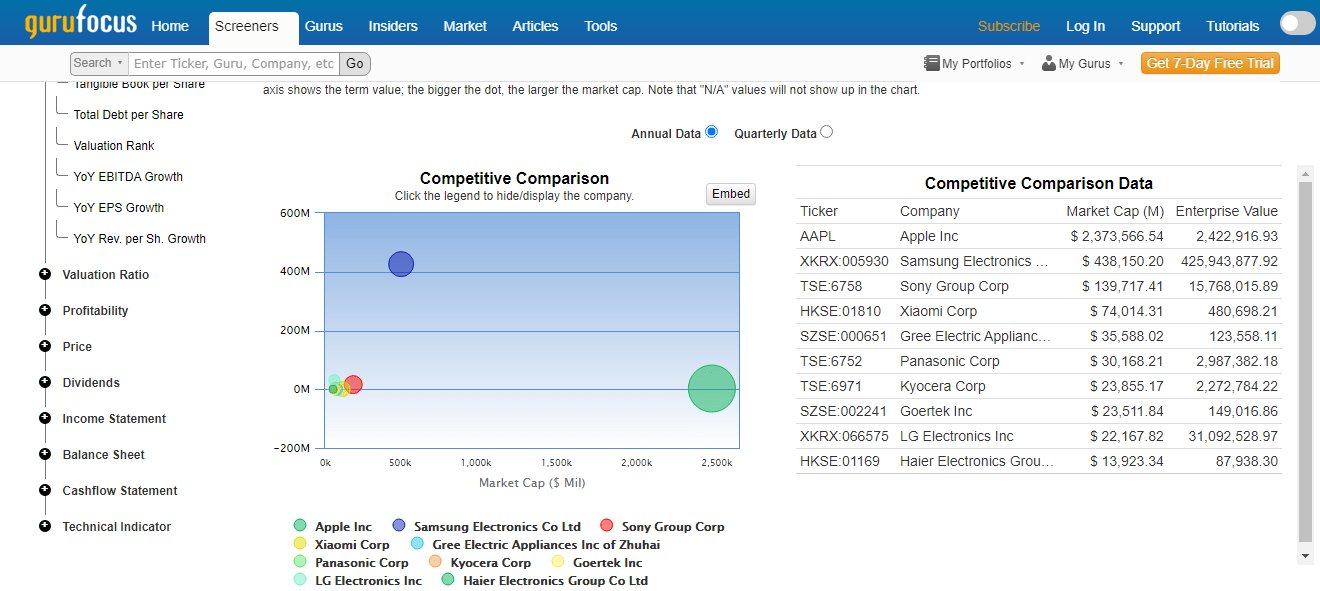The height and width of the screenshot is (591, 1320).
Task: Expand the Valuation Ratio plus icon
Action: (x=45, y=274)
